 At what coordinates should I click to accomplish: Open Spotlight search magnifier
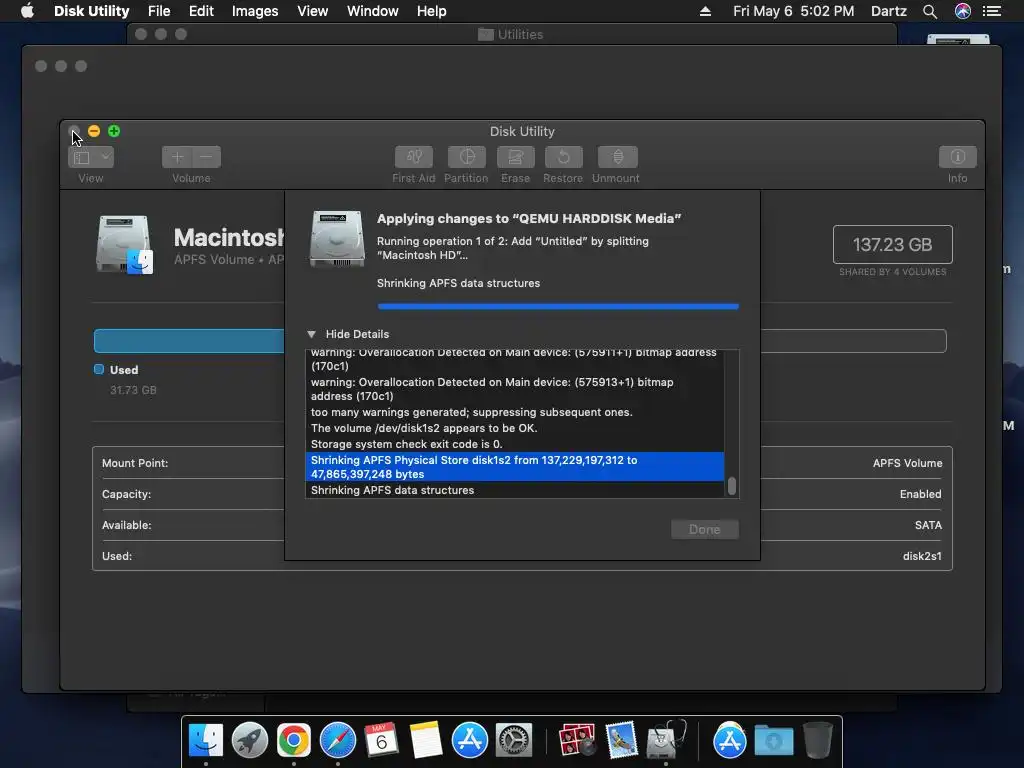pyautogui.click(x=930, y=11)
